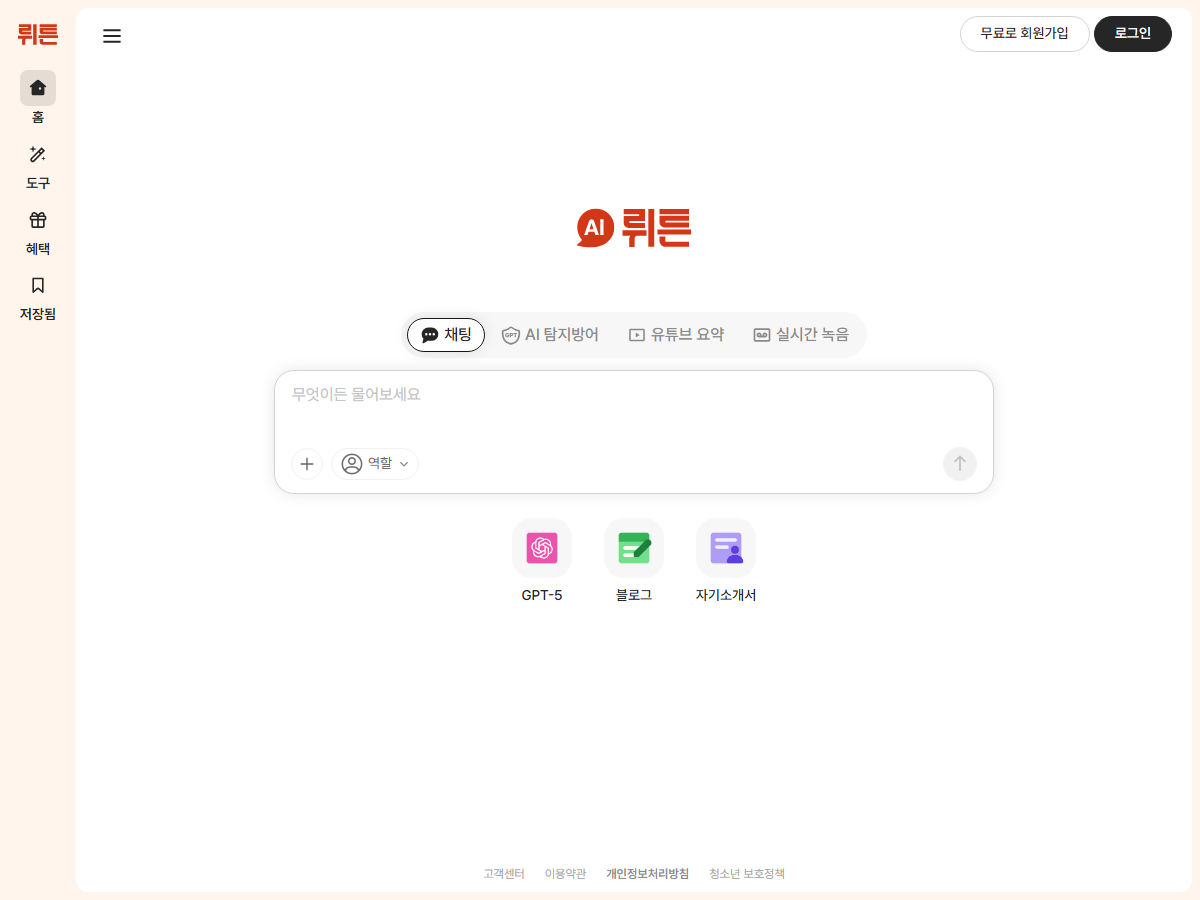Launch the 자기소개서 shortcut icon

coord(726,548)
